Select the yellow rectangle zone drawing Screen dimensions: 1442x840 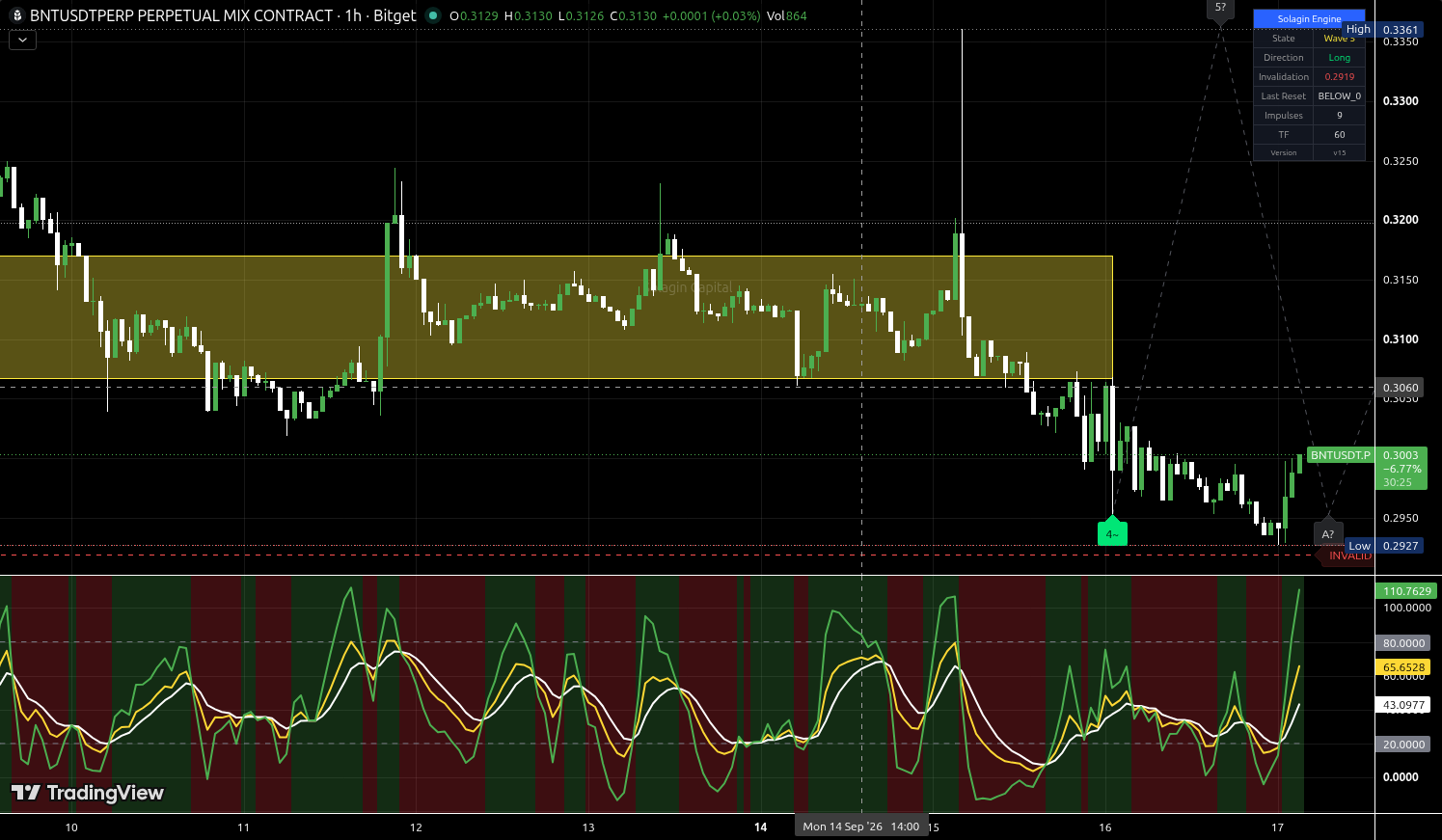[x=557, y=317]
